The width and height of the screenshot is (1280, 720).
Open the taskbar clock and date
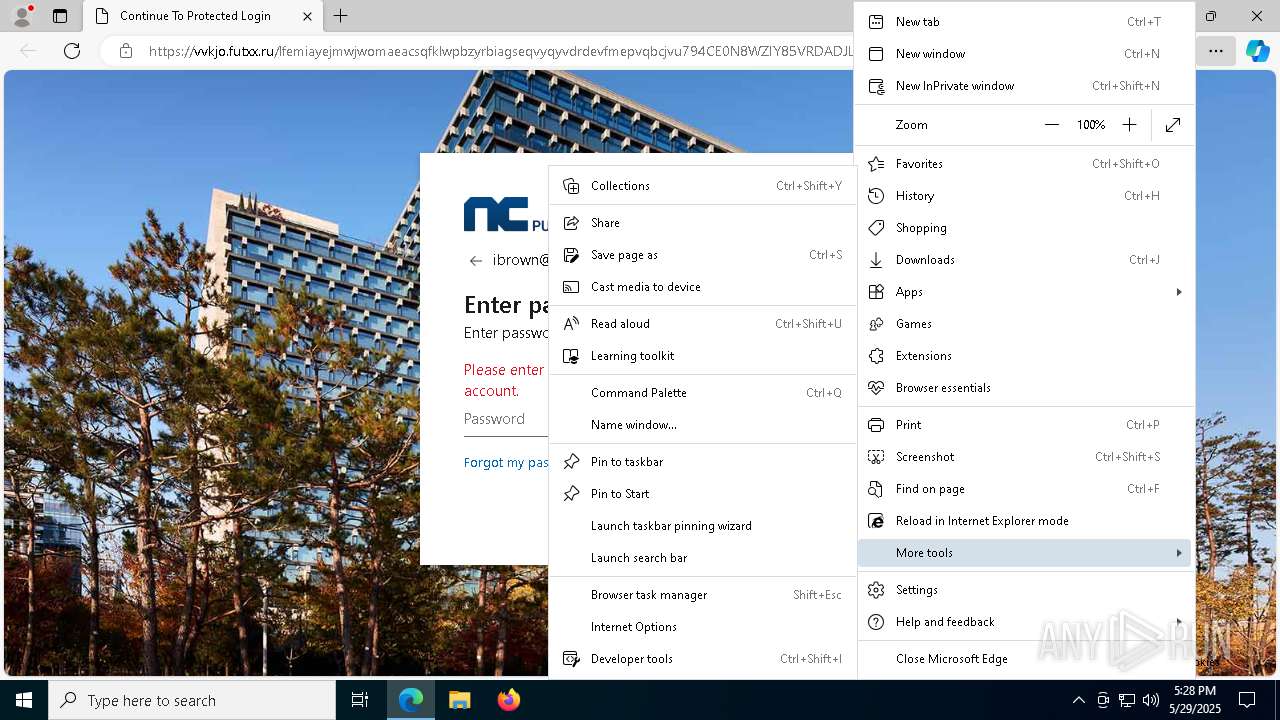pos(1195,700)
